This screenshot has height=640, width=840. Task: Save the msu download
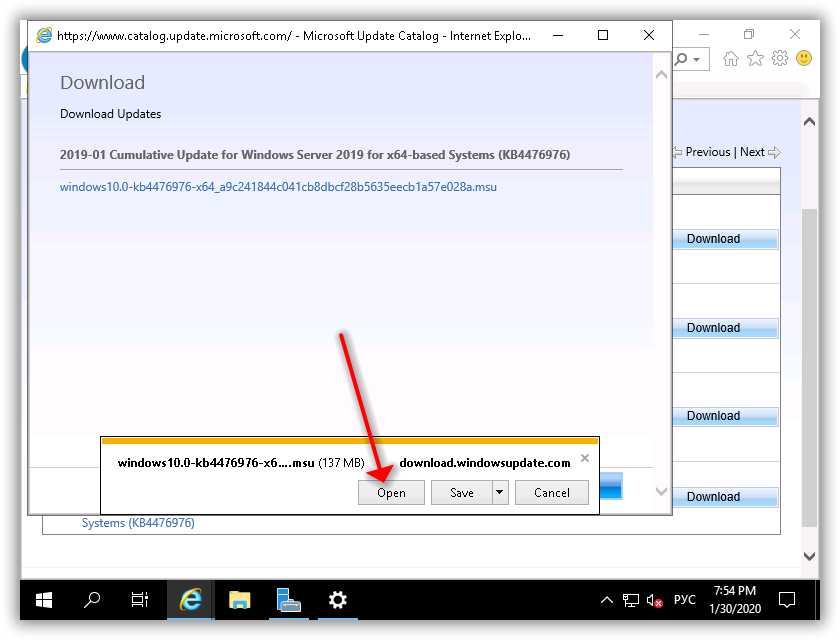click(x=461, y=492)
